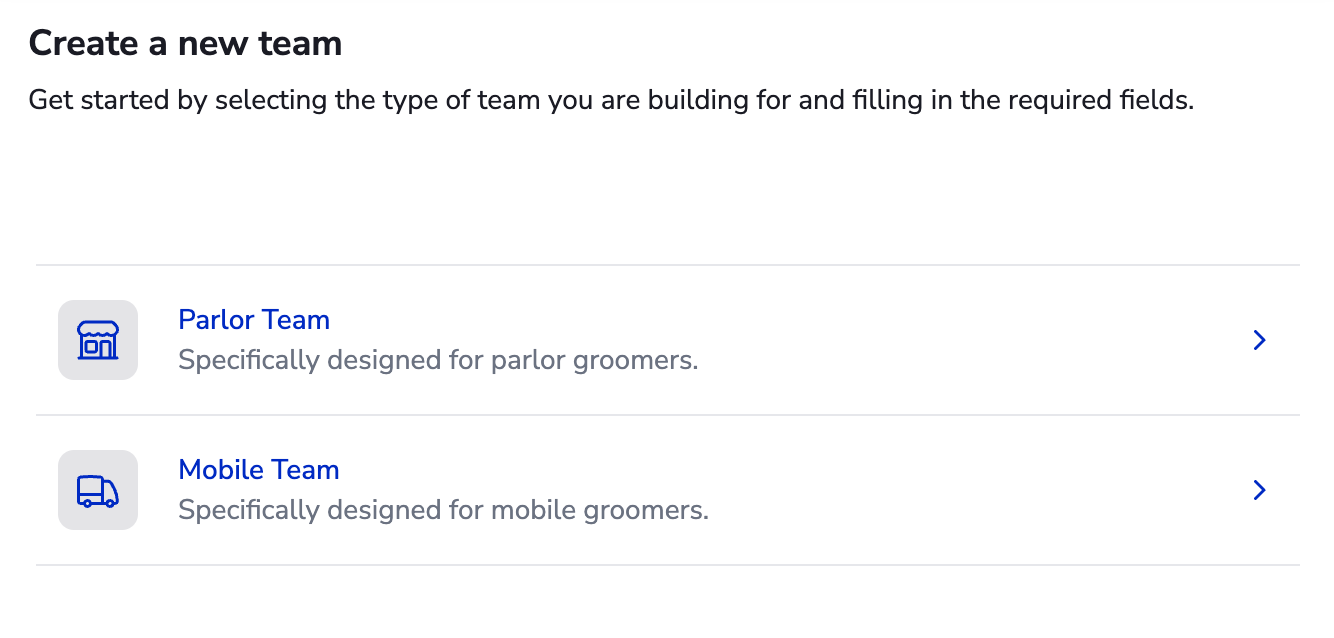Select the Mobile Team title link

259,470
